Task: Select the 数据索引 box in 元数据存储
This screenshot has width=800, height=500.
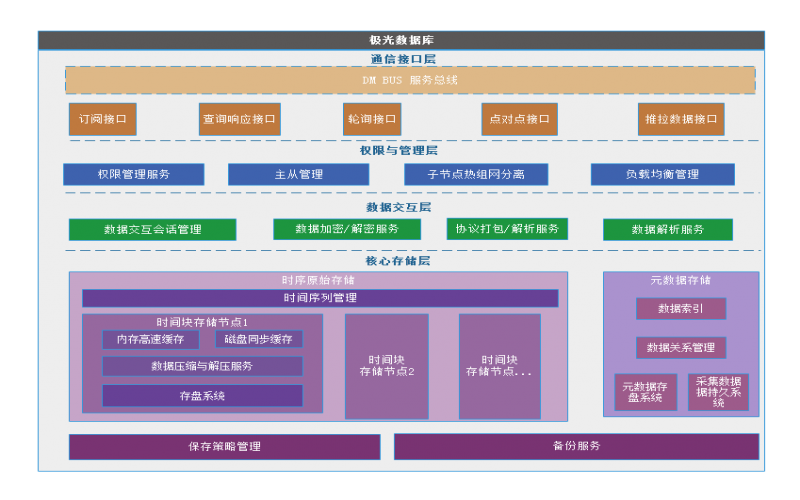Action: (680, 309)
